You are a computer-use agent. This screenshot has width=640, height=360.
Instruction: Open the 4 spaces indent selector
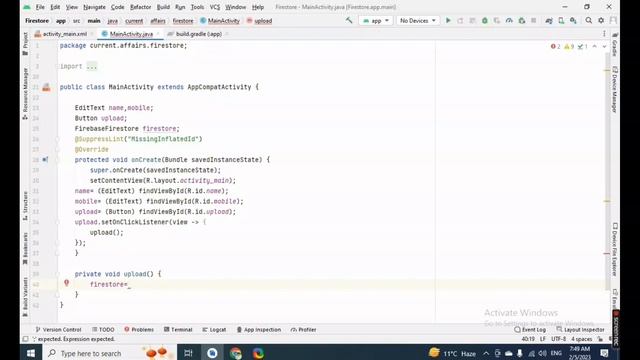coord(581,339)
